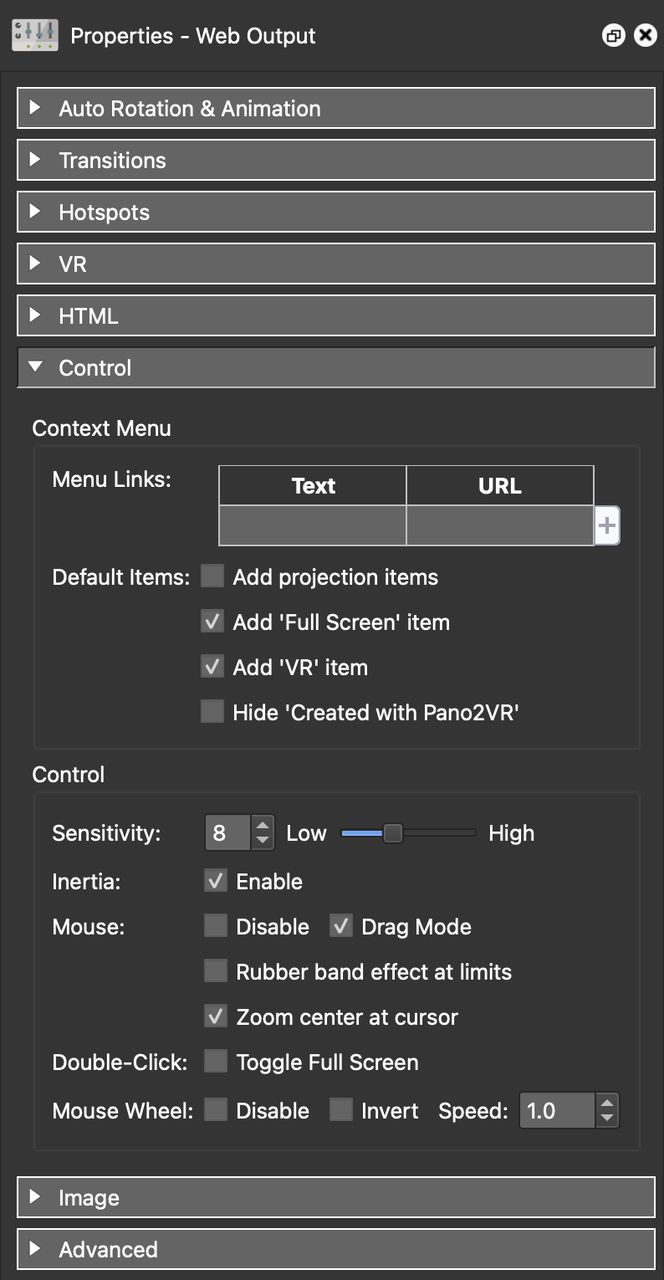Toggle Zoom center at cursor
The height and width of the screenshot is (1280, 664).
215,1016
